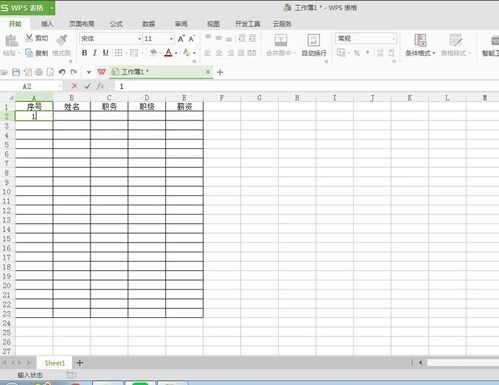Viewport: 499px width, 385px height.
Task: Cancel cell entry with the red X
Action: (x=74, y=86)
